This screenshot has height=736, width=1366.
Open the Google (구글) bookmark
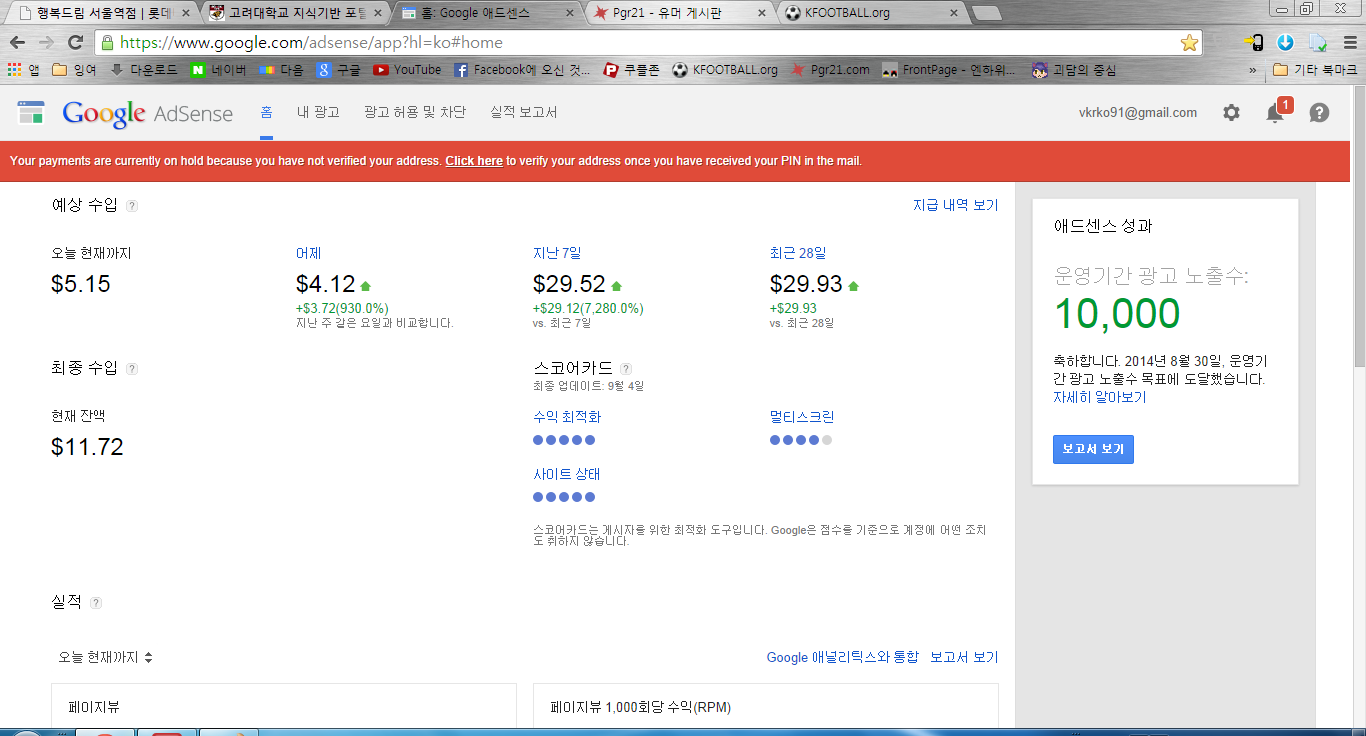[338, 70]
